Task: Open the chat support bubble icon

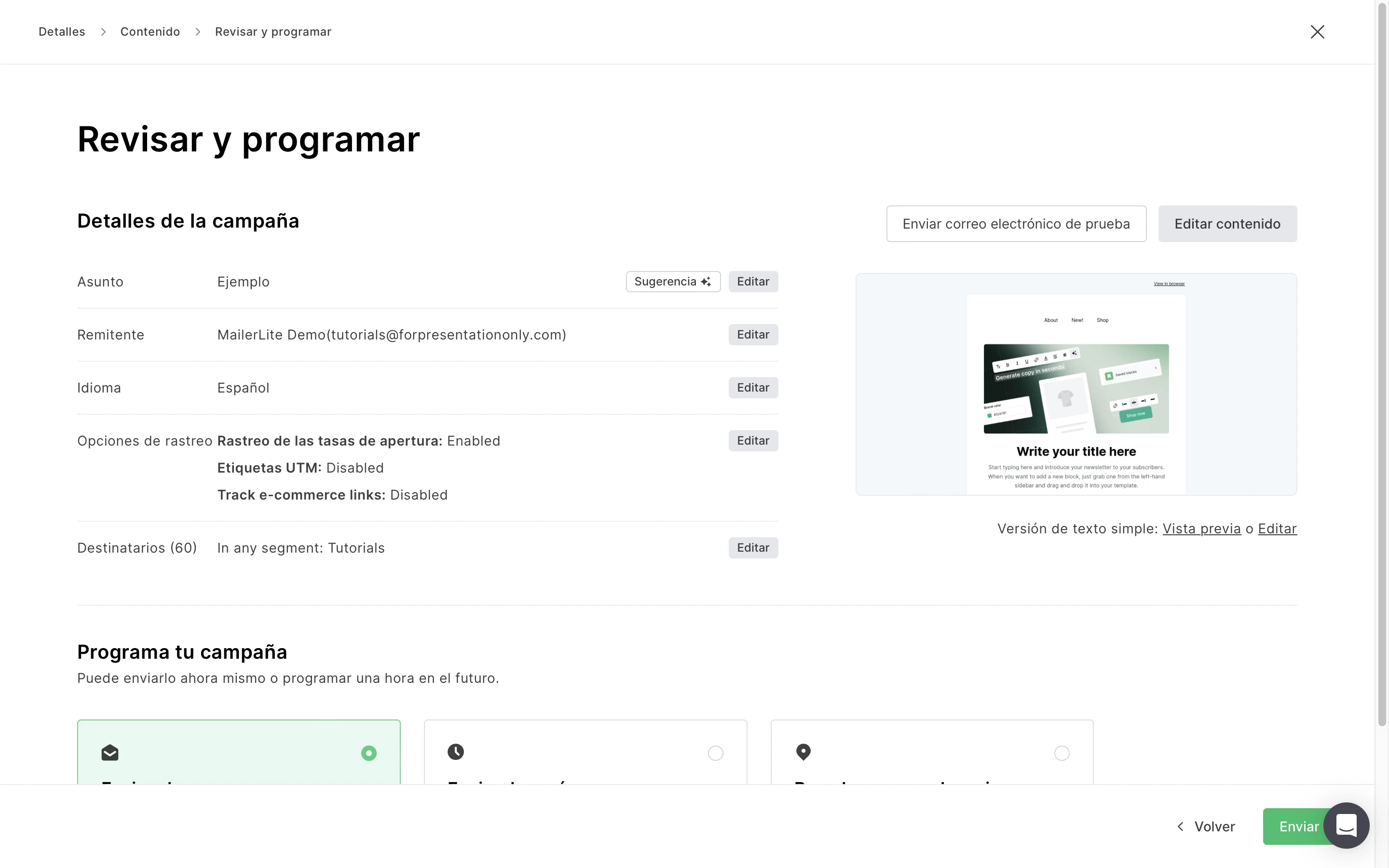Action: (x=1346, y=826)
